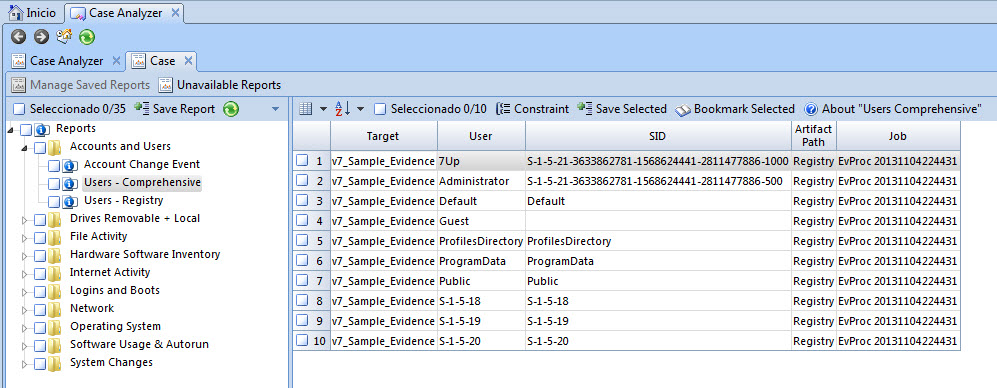This screenshot has width=997, height=388.
Task: Click the Constraint button label
Action: point(541,109)
